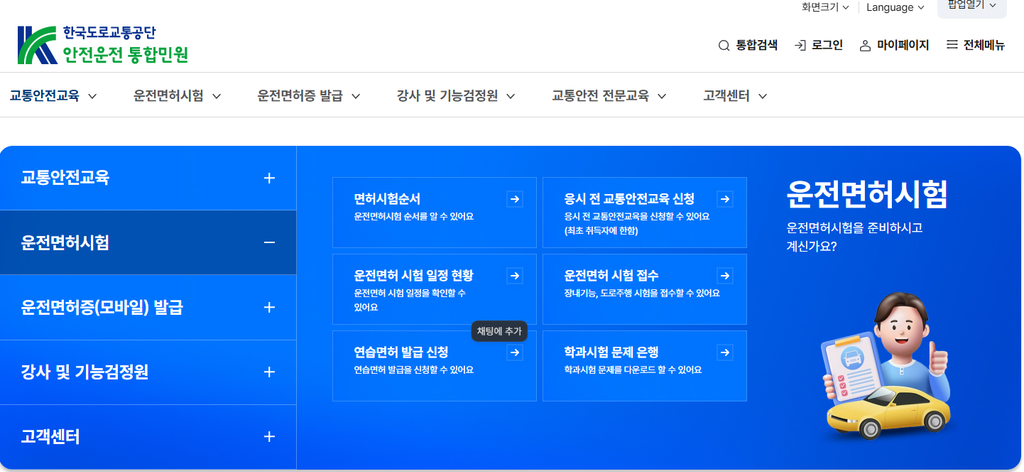Select 운전면허증(모바일) 발급 in the sidebar
The width and height of the screenshot is (1024, 472).
[148, 307]
